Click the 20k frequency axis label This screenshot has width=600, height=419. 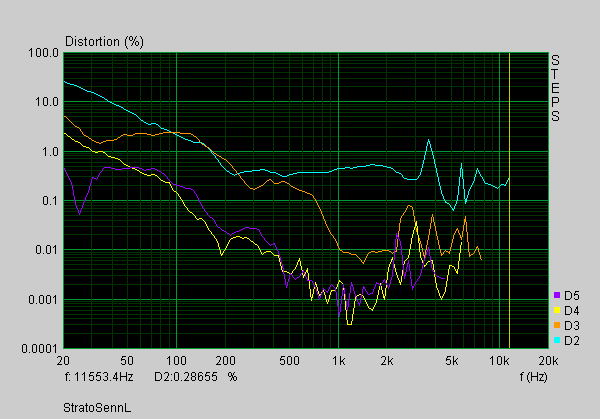(x=548, y=361)
